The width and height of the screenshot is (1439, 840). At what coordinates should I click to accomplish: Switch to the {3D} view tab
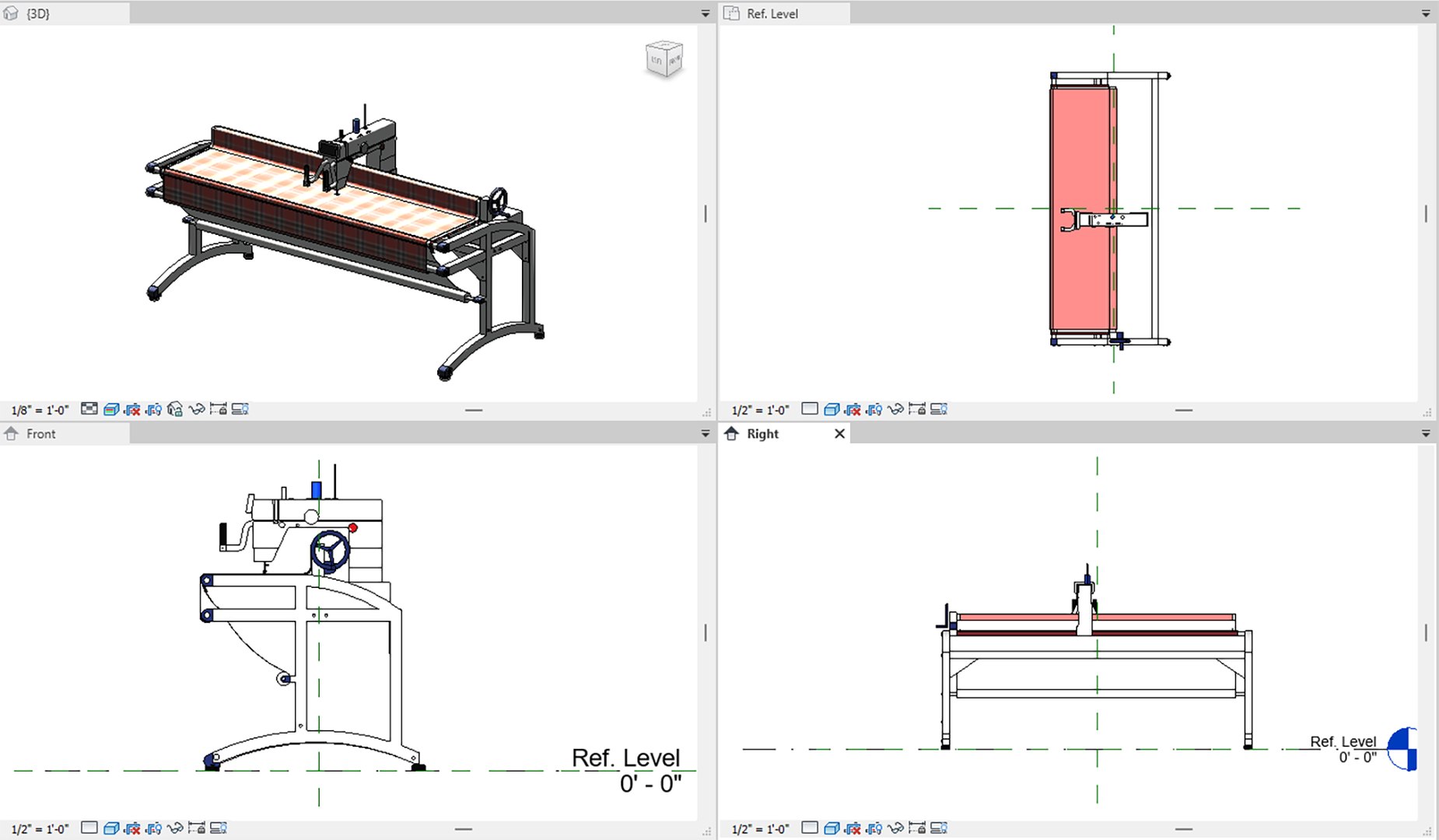click(x=65, y=13)
